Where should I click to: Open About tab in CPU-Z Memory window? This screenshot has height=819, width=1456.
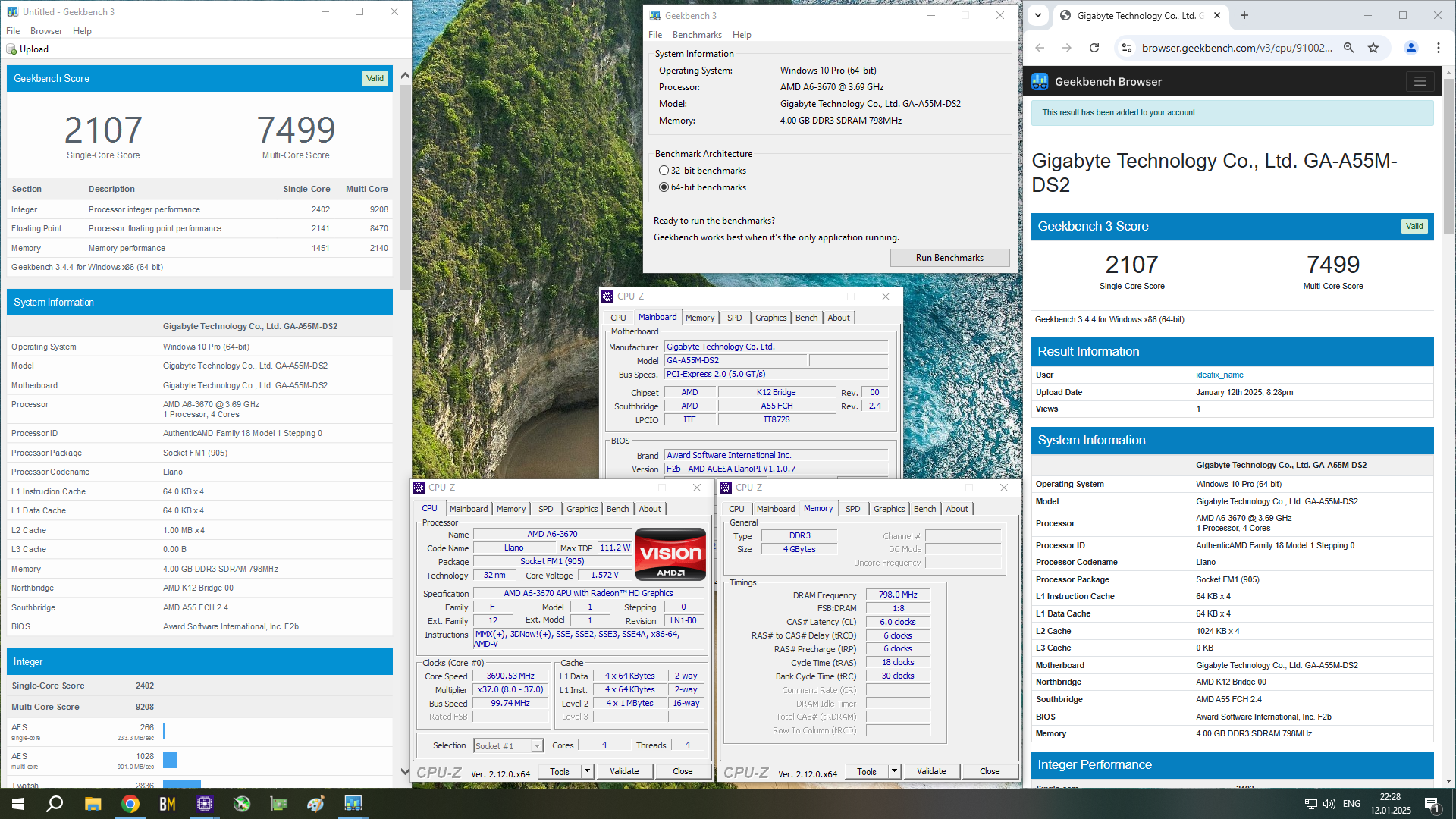957,509
